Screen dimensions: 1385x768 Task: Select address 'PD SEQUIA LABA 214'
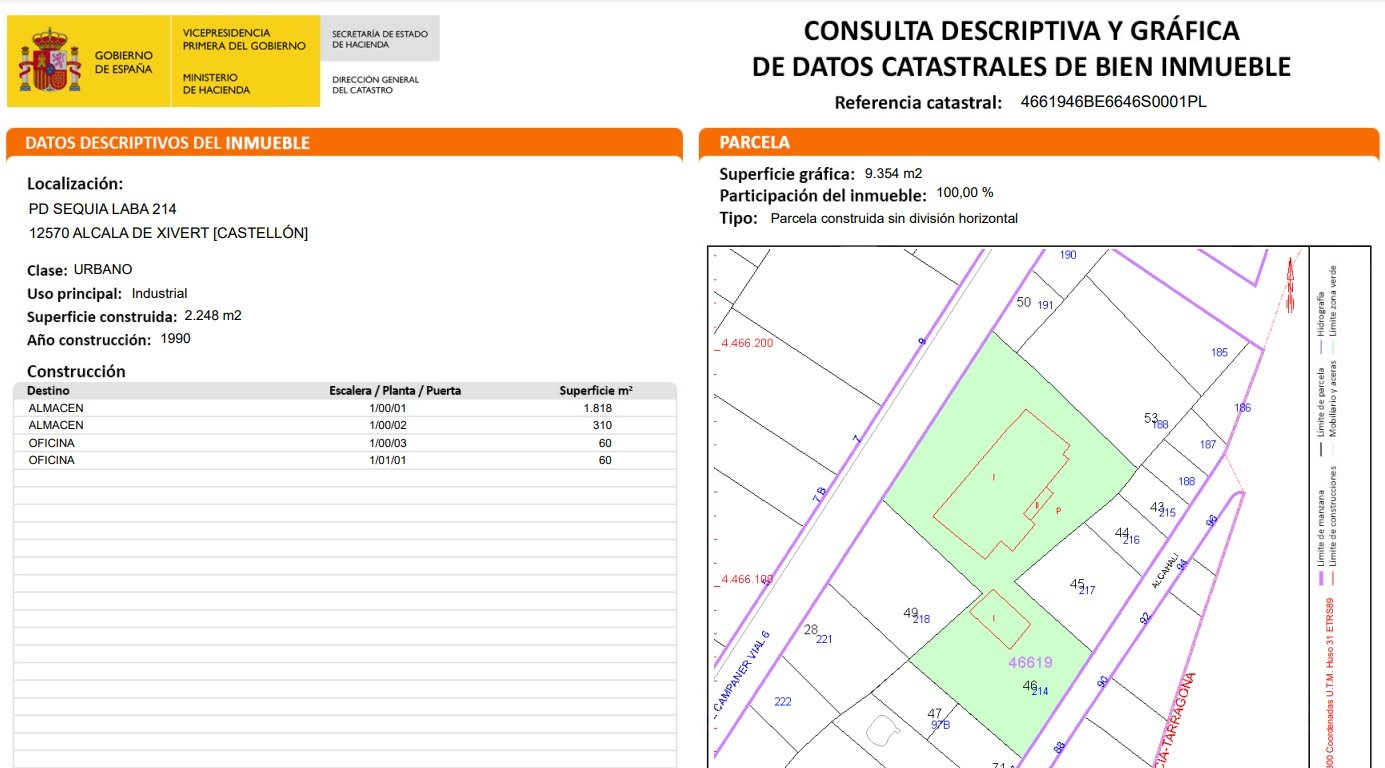[x=103, y=209]
